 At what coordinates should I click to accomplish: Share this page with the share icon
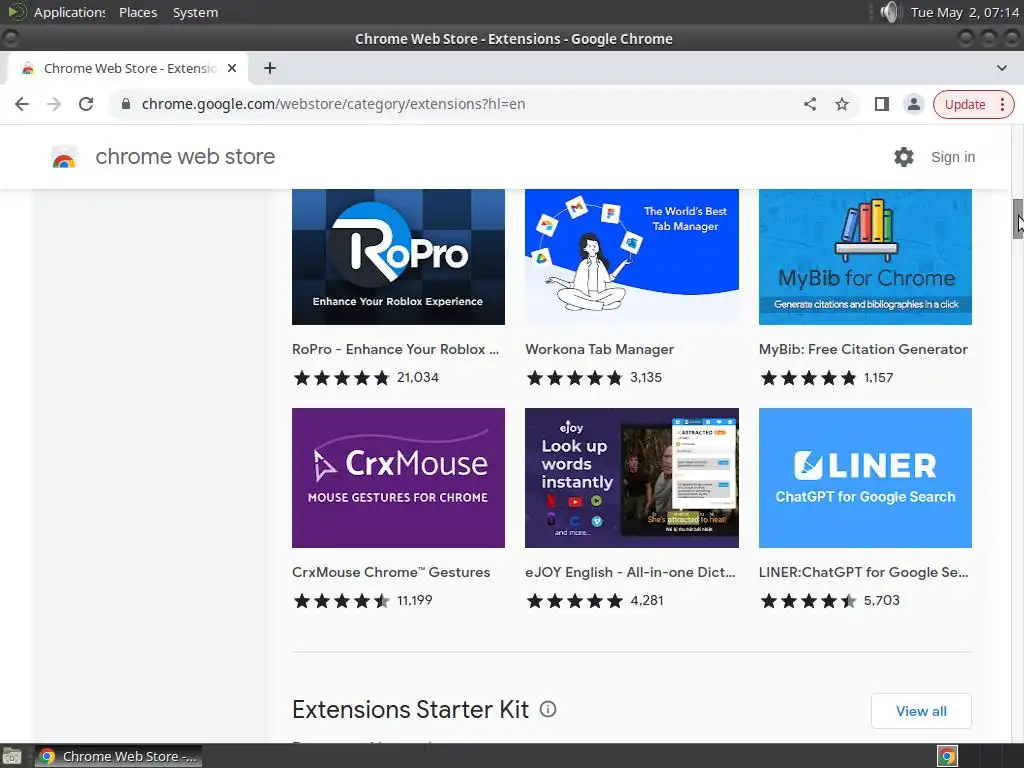coord(810,104)
